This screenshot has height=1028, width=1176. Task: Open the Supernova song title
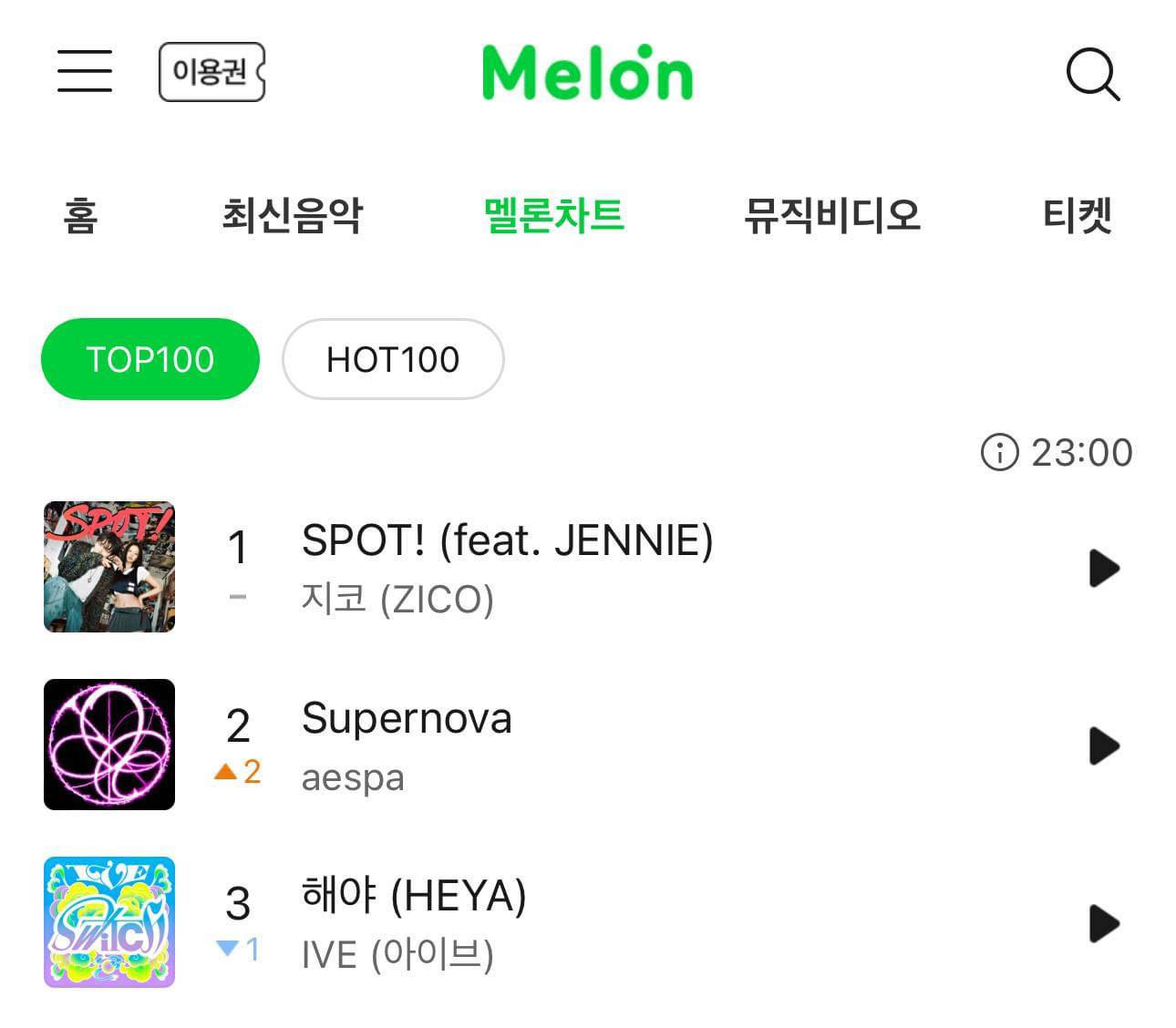tap(407, 718)
